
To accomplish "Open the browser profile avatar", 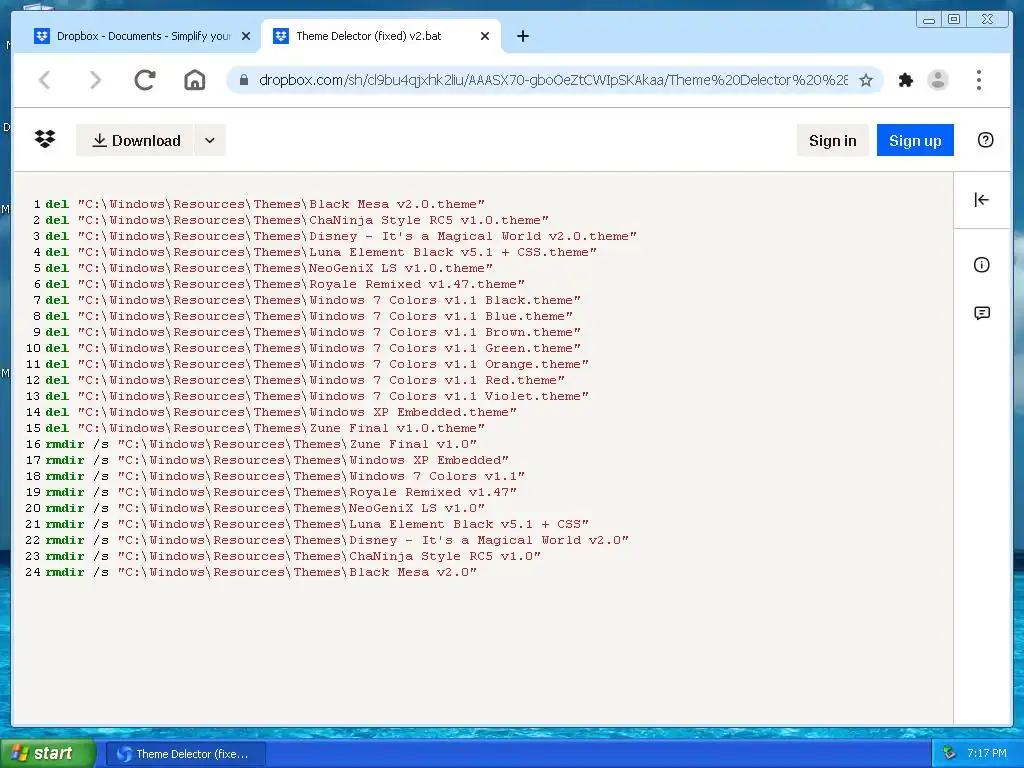I will click(938, 80).
